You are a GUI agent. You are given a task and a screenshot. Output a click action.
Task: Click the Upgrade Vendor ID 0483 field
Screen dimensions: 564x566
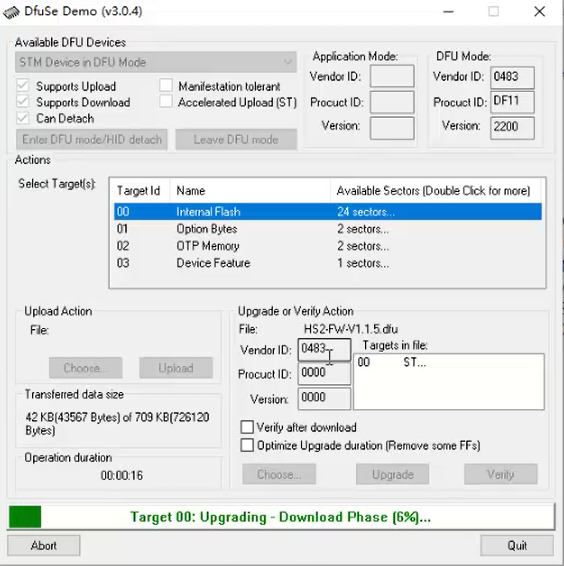pyautogui.click(x=324, y=349)
